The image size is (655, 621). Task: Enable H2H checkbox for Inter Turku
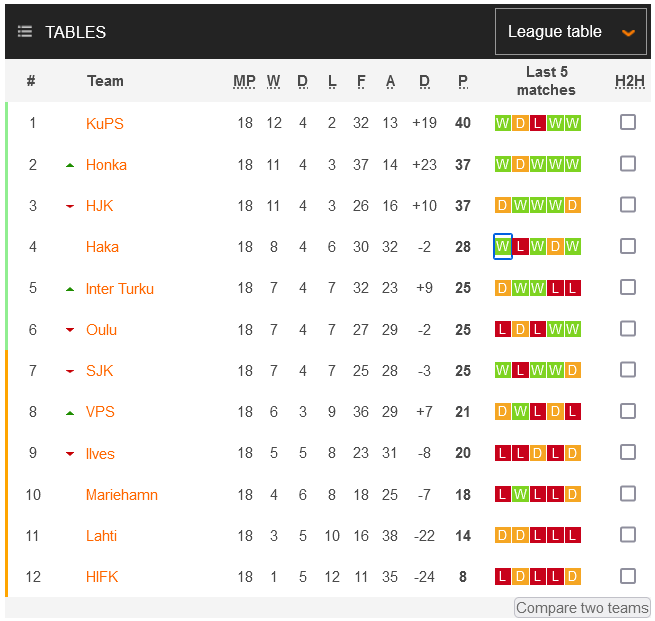click(x=628, y=287)
